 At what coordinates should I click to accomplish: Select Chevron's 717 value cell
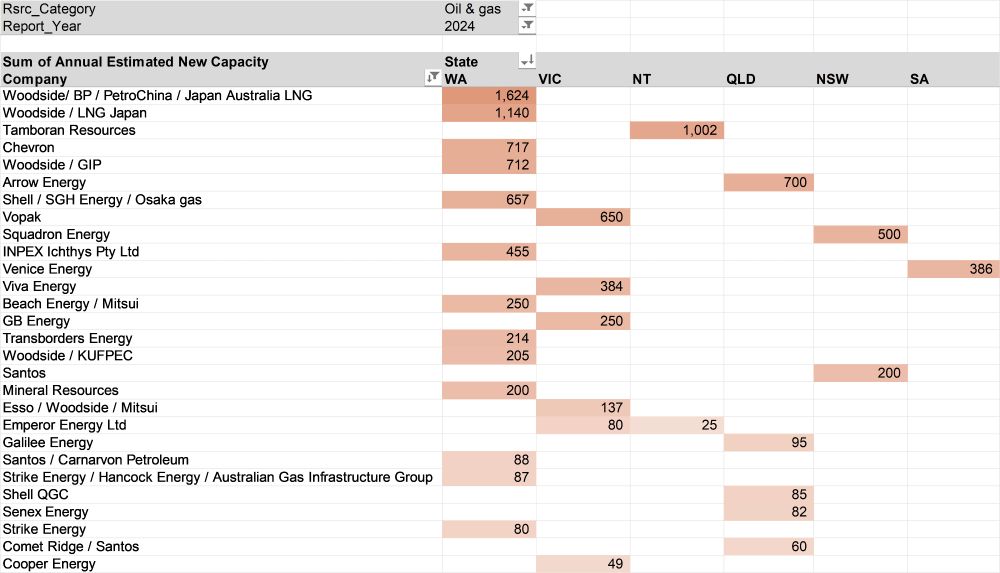point(489,147)
